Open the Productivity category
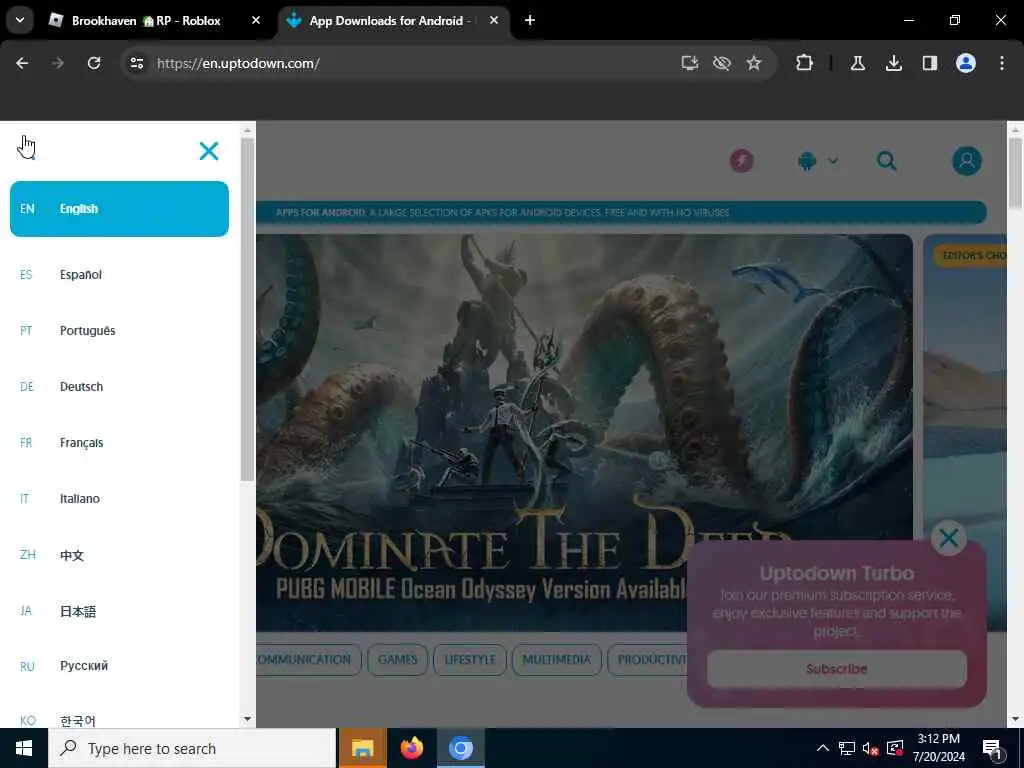This screenshot has height=768, width=1024. [x=648, y=660]
